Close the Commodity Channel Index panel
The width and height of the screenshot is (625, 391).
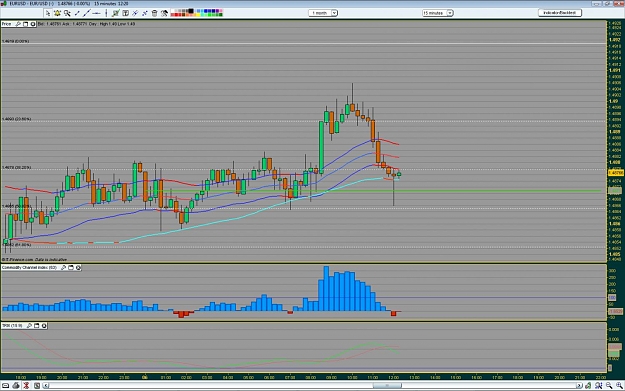[79, 267]
